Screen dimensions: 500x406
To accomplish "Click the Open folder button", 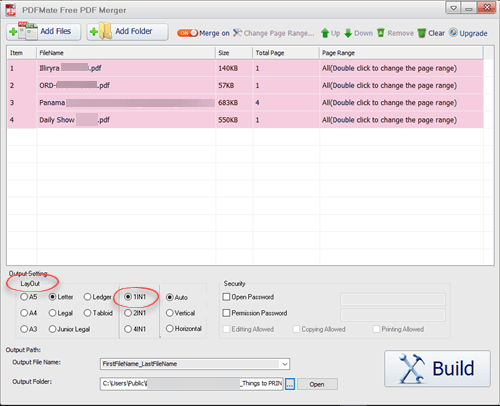I will click(x=317, y=384).
